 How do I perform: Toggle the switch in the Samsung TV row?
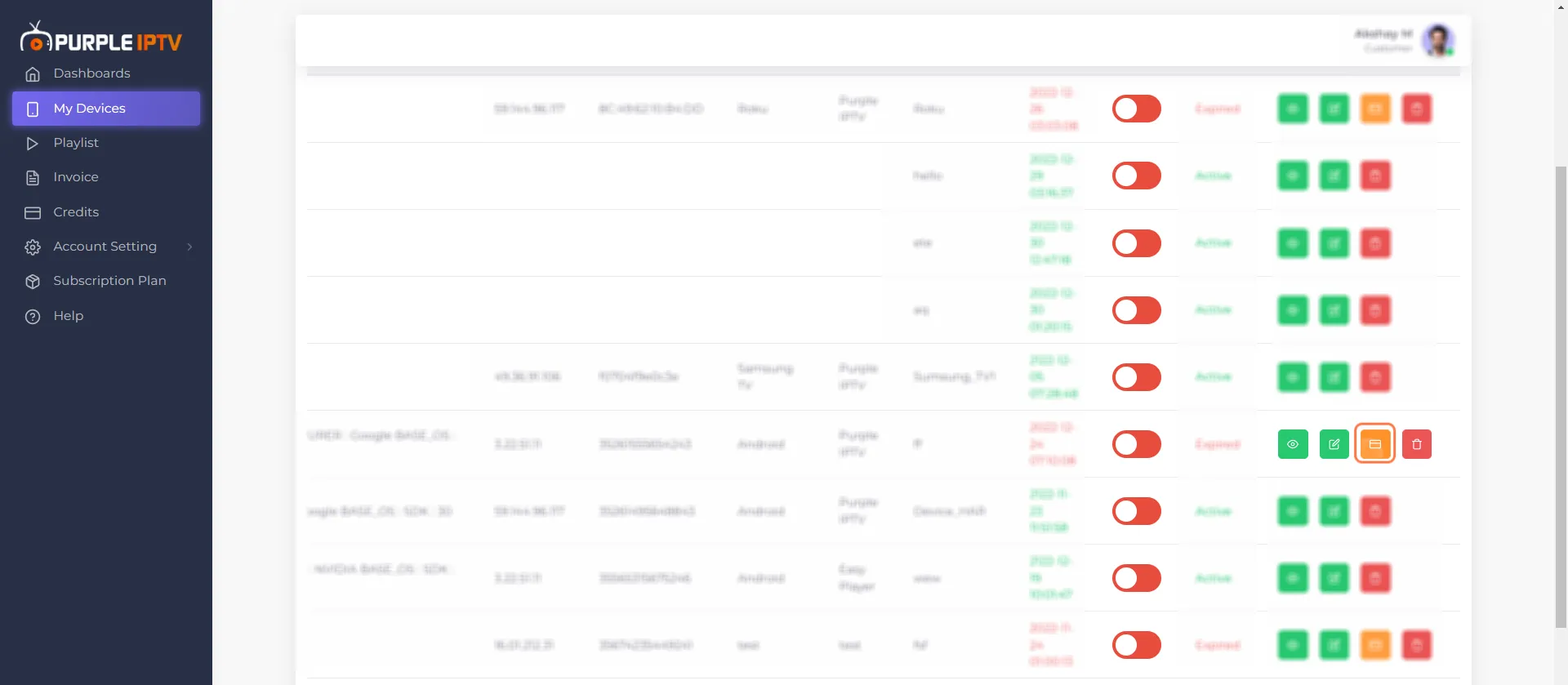[1137, 377]
